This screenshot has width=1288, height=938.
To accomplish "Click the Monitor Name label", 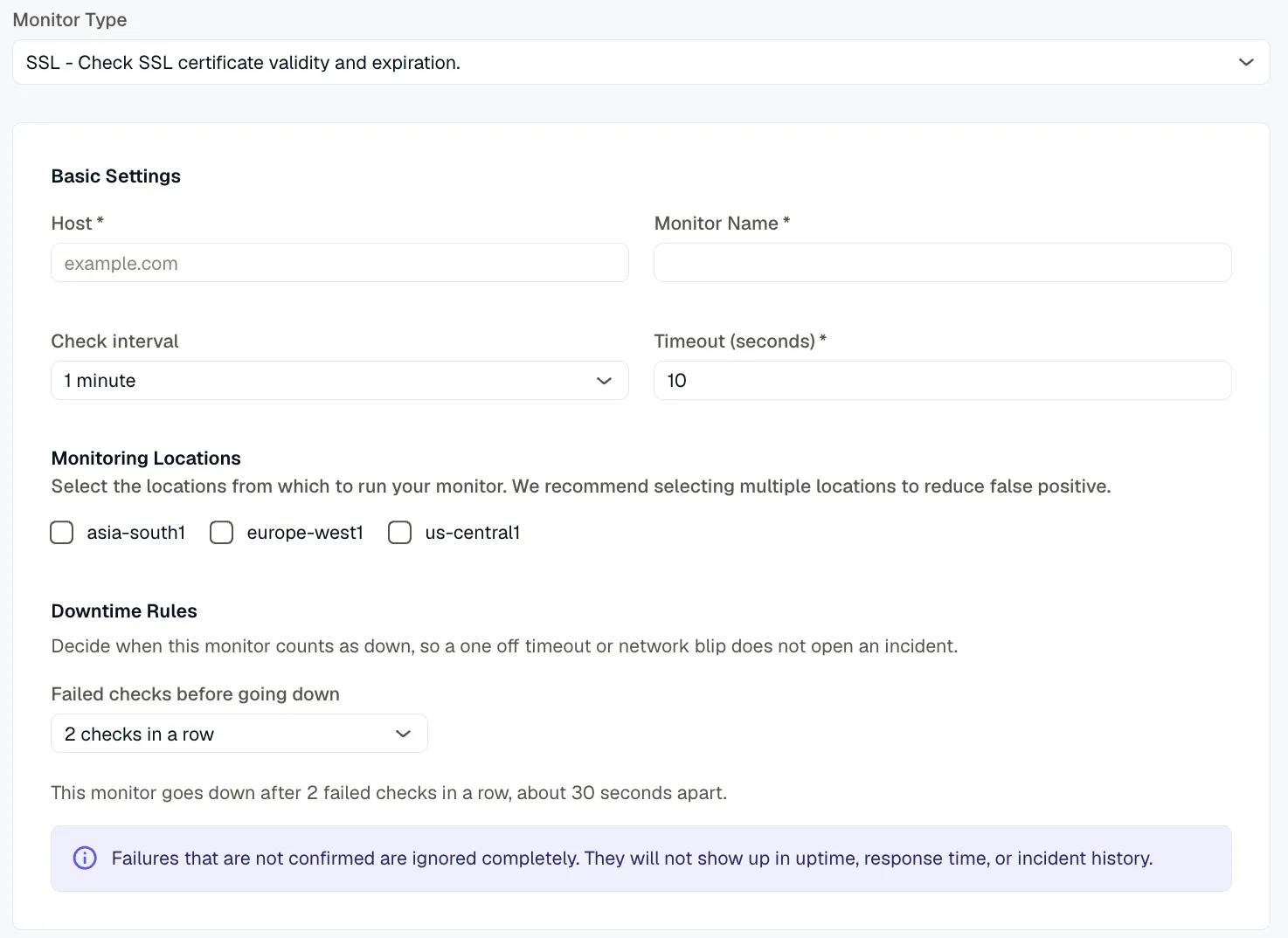I will [x=723, y=224].
